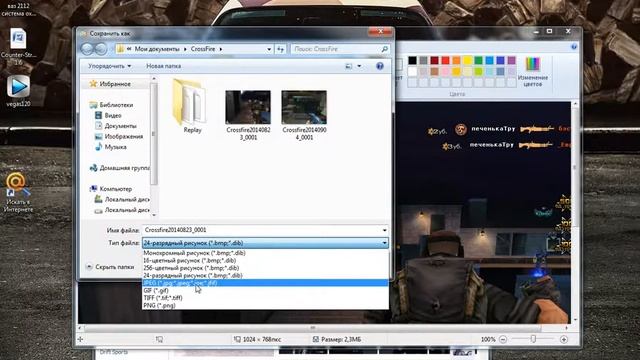Open file name history dropdown arrow

click(384, 230)
